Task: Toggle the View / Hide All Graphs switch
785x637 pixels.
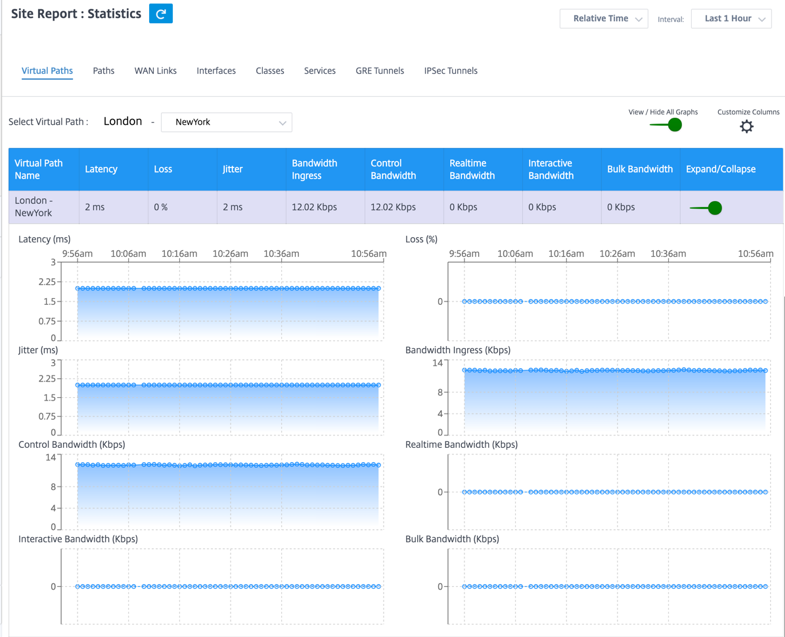Action: tap(666, 125)
